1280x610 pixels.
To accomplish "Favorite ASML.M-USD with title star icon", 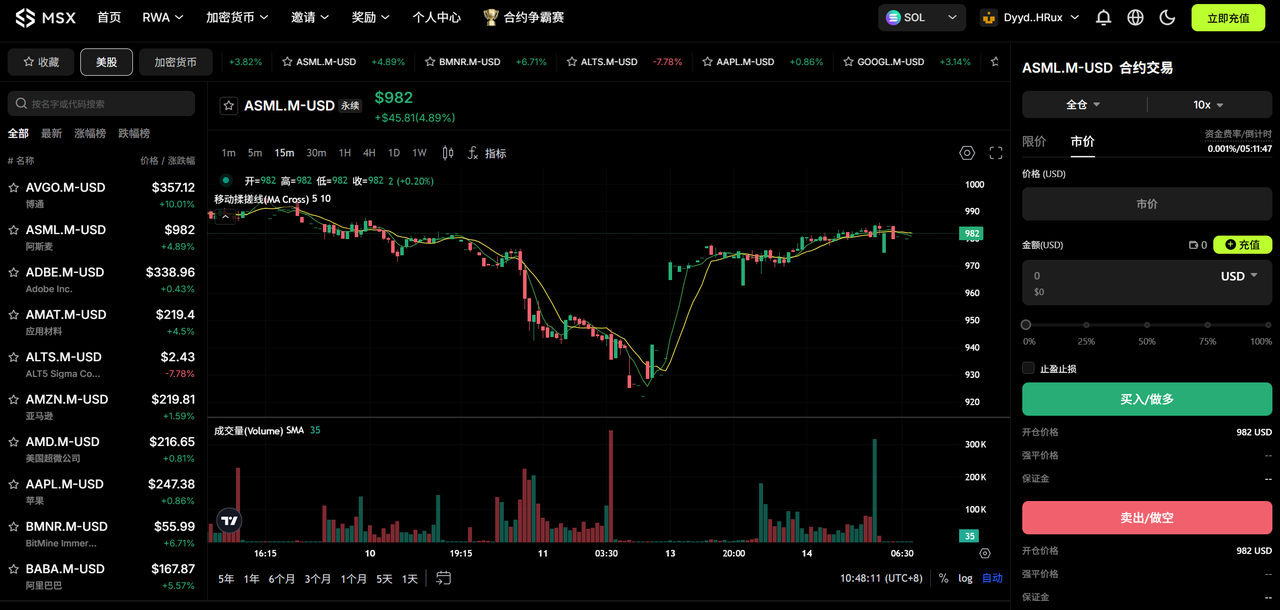I will pos(229,106).
